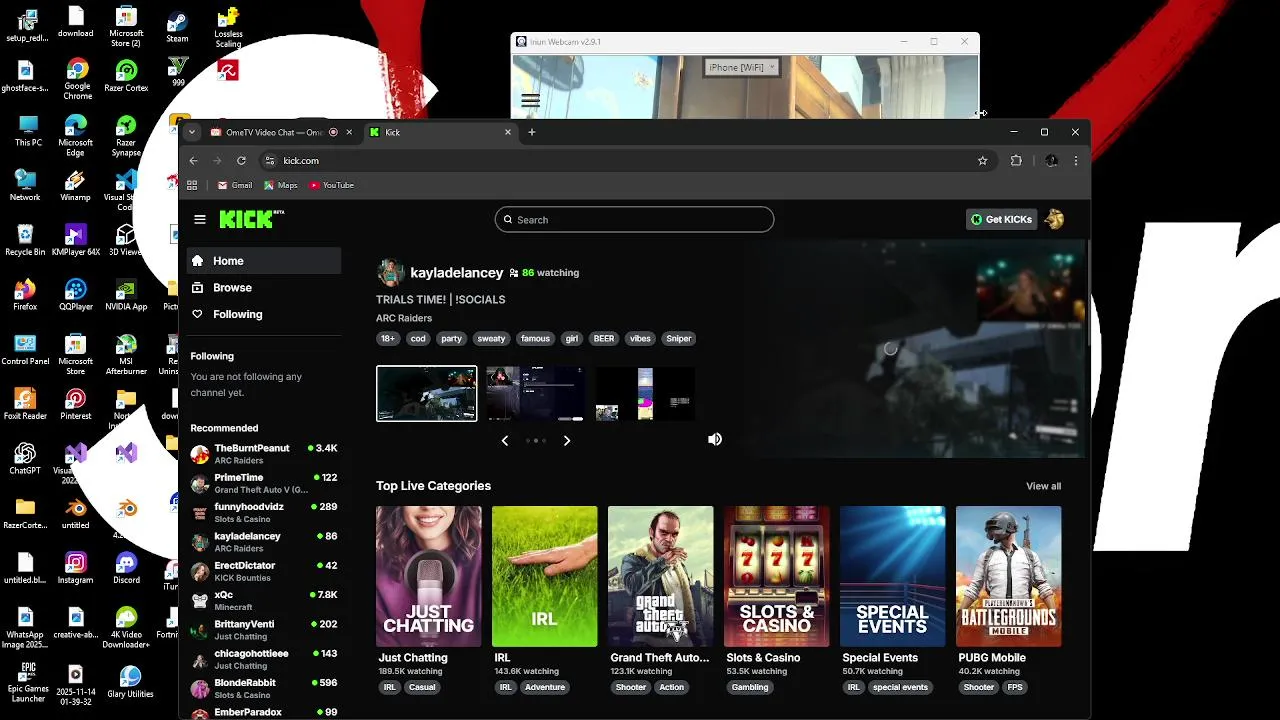
Task: Select Browse in Kick sidebar
Action: [x=264, y=288]
